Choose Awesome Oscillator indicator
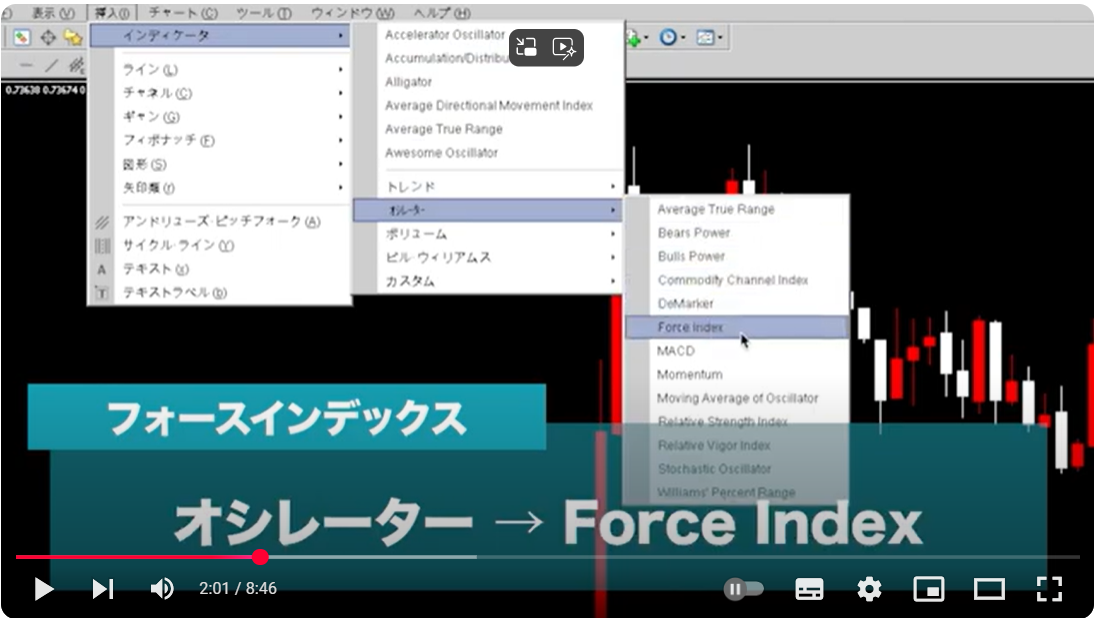 pos(442,153)
